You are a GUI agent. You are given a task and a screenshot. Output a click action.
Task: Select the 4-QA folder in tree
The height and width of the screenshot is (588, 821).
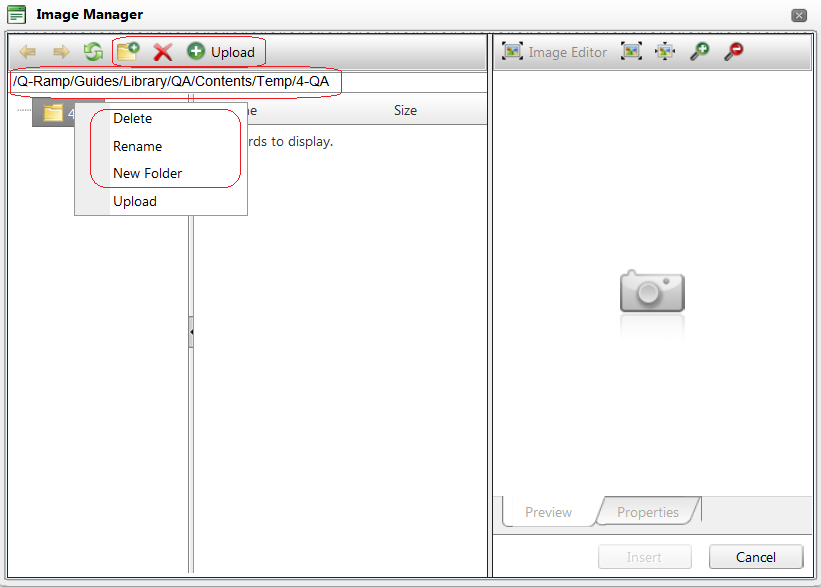[x=54, y=113]
